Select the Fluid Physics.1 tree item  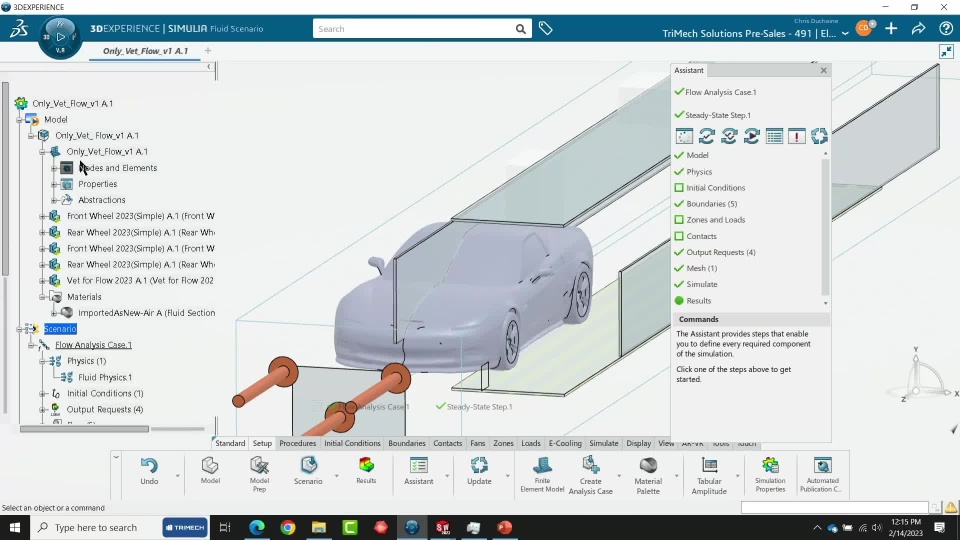105,377
